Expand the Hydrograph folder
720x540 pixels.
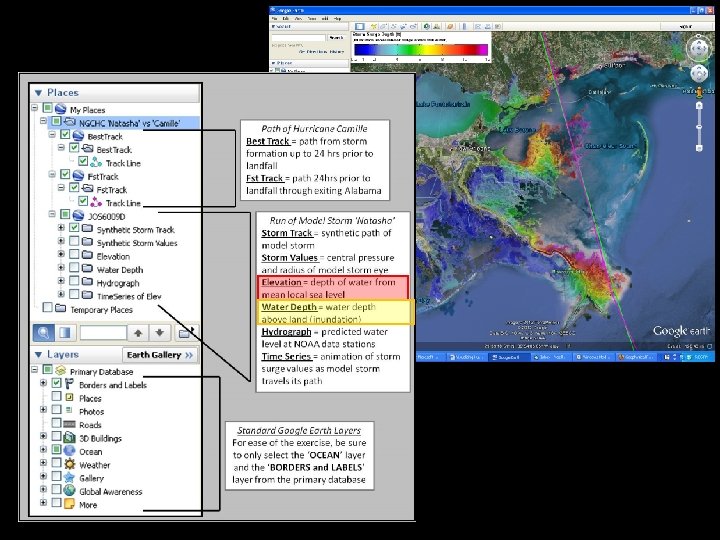(61, 281)
